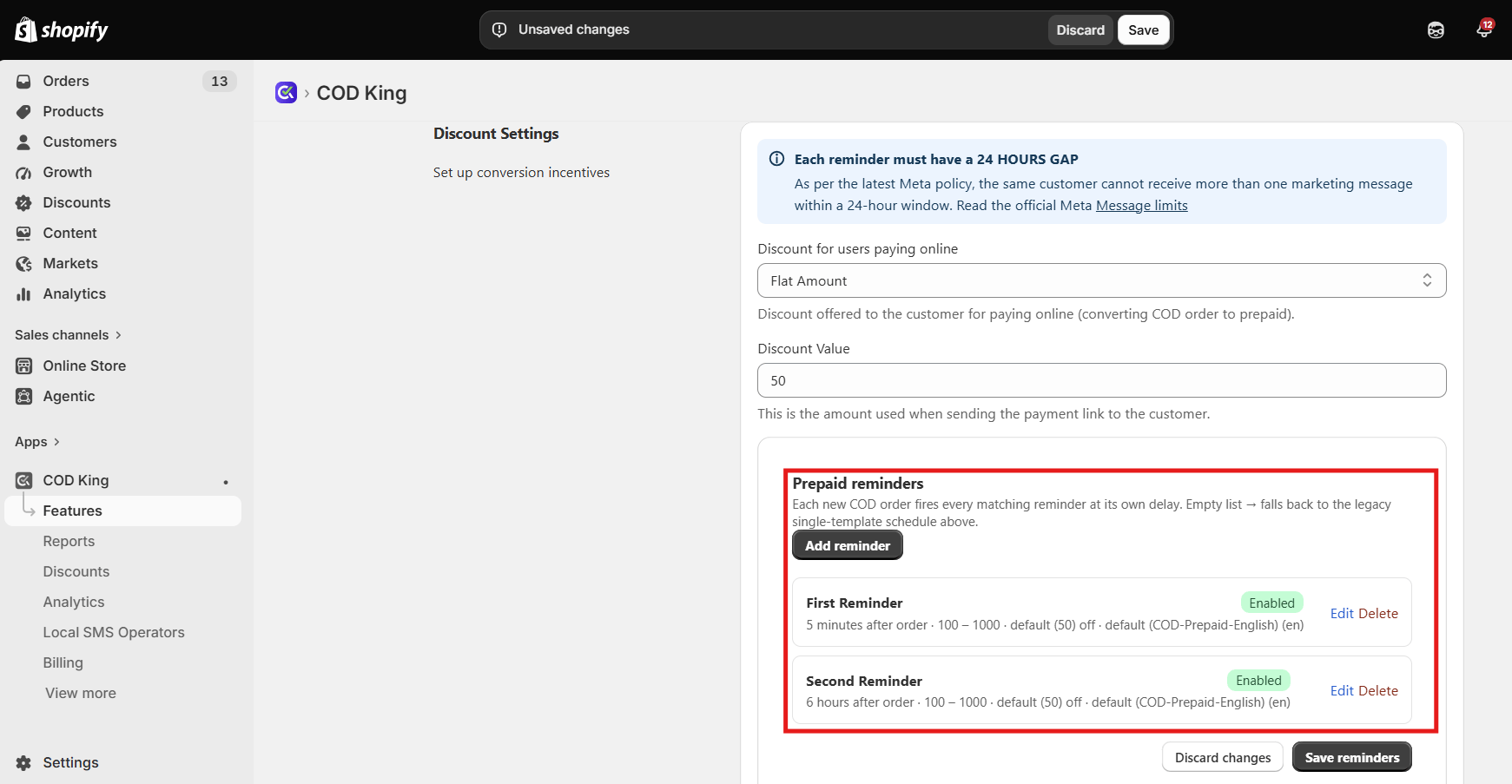Screen dimensions: 1512x784
Task: Click View more under COD King
Action: (x=81, y=693)
